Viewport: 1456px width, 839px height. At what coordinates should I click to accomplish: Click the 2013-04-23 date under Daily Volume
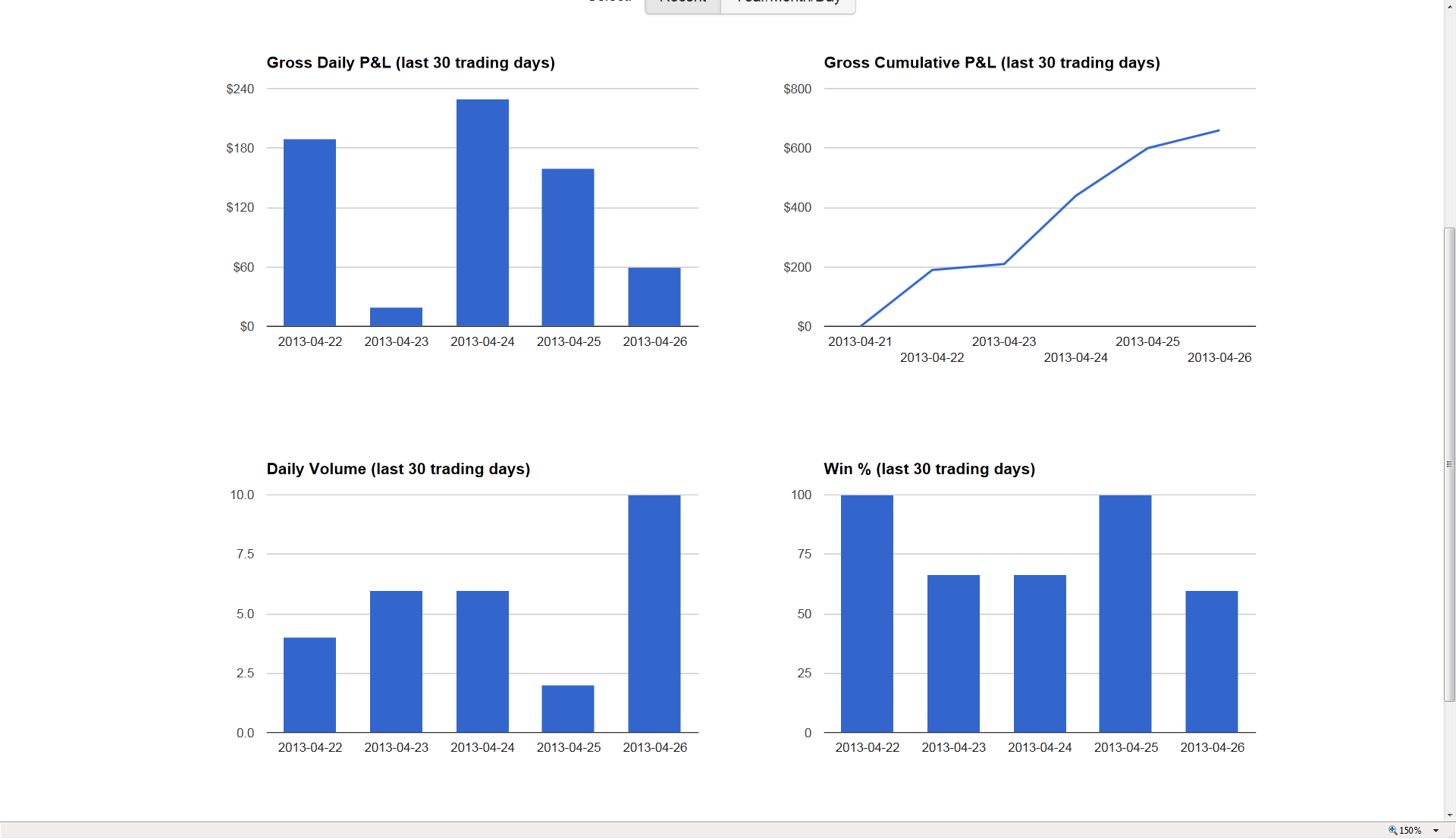click(397, 747)
